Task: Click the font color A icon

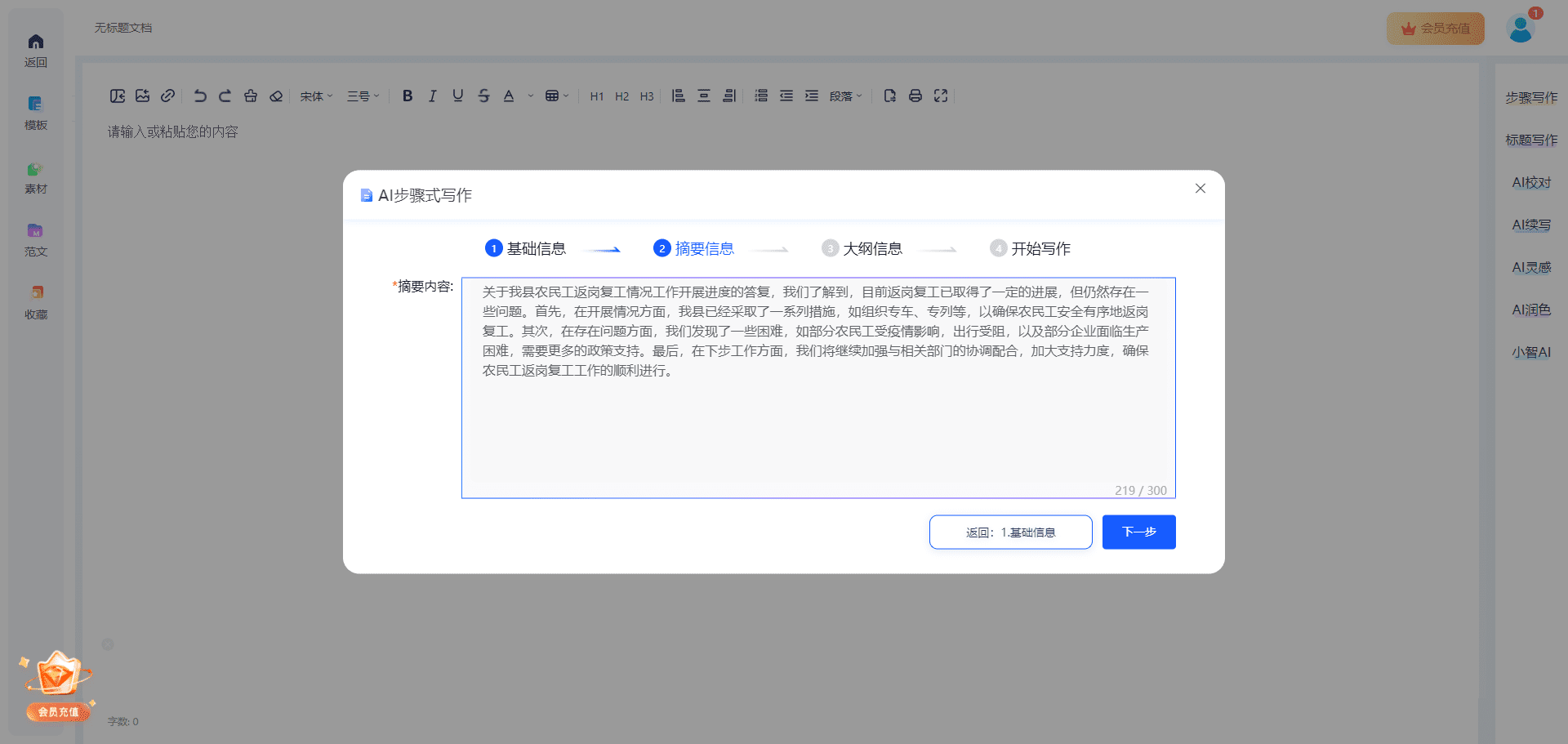Action: (509, 96)
